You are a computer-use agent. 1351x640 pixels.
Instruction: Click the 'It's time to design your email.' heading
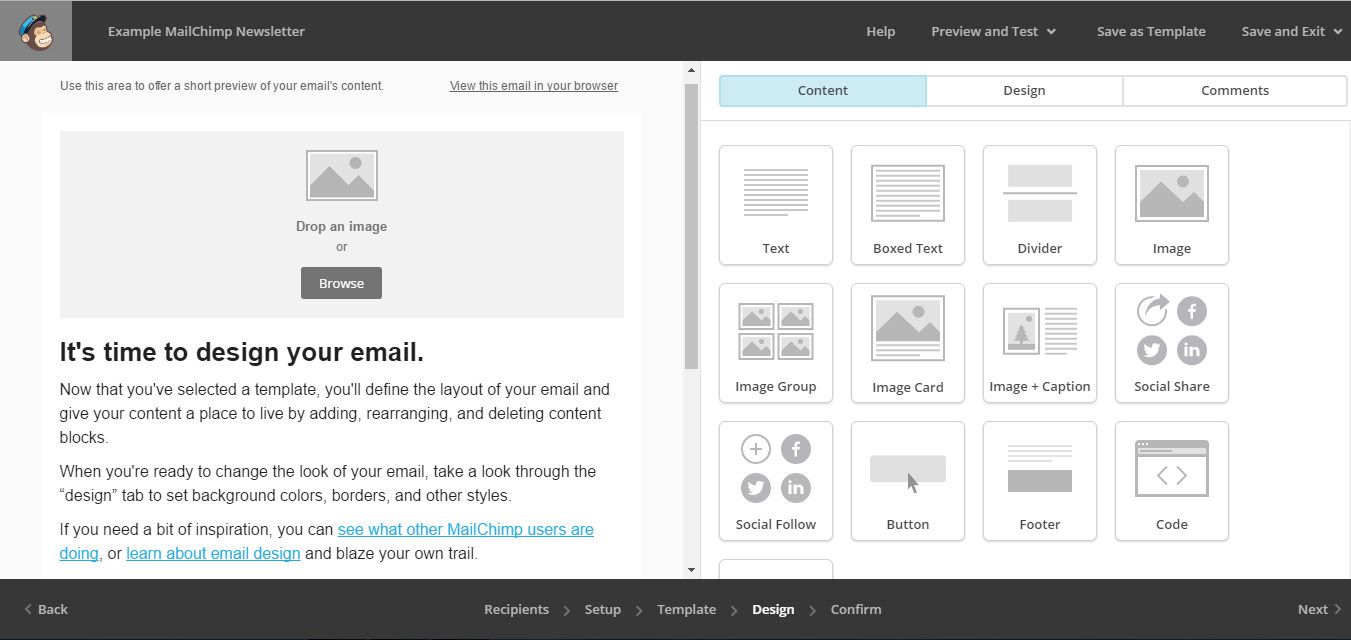click(x=242, y=352)
